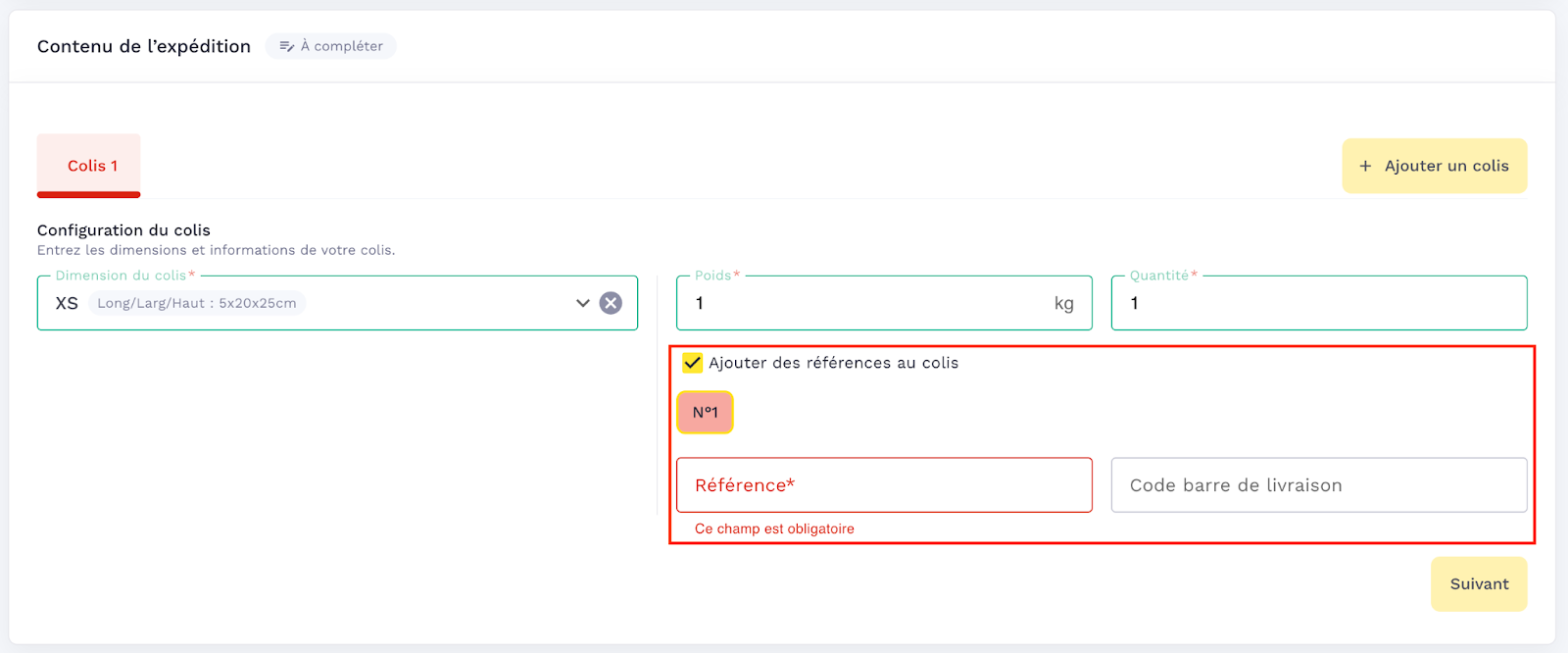Click into the Quantité field
The image size is (1568, 653).
pyautogui.click(x=1318, y=303)
